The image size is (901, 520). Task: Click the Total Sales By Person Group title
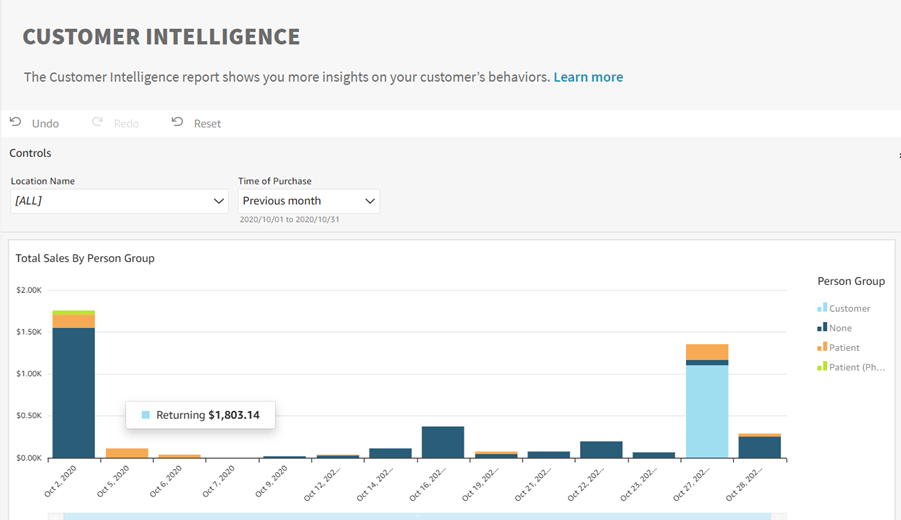click(85, 258)
